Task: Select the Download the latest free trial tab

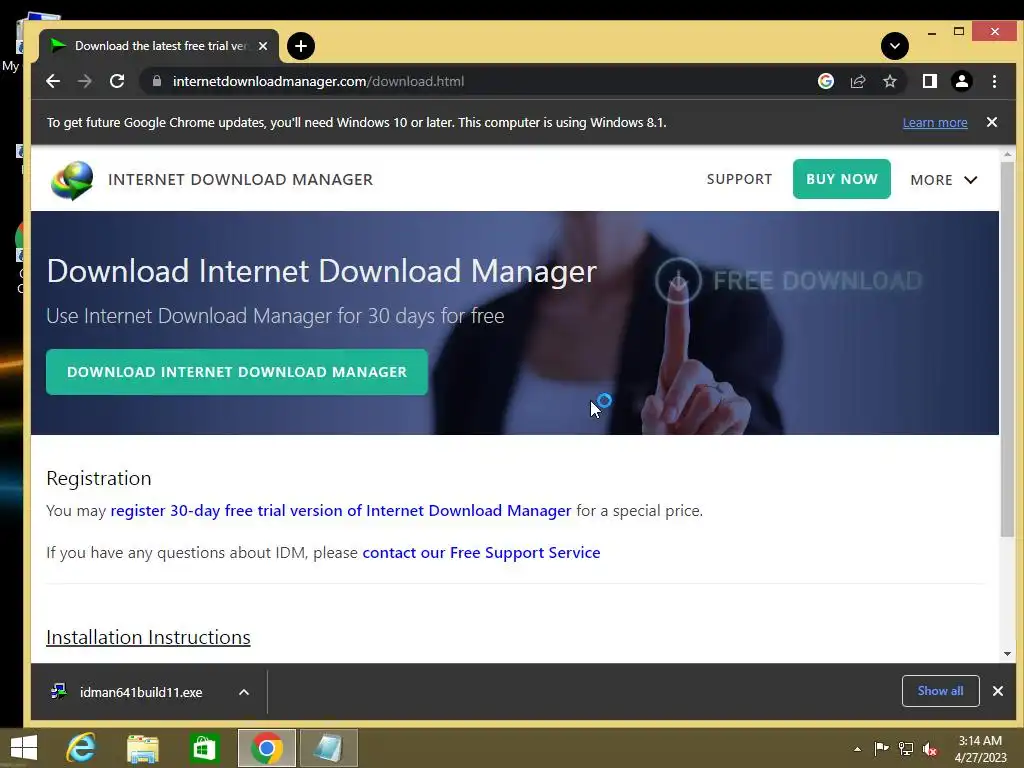Action: click(158, 46)
